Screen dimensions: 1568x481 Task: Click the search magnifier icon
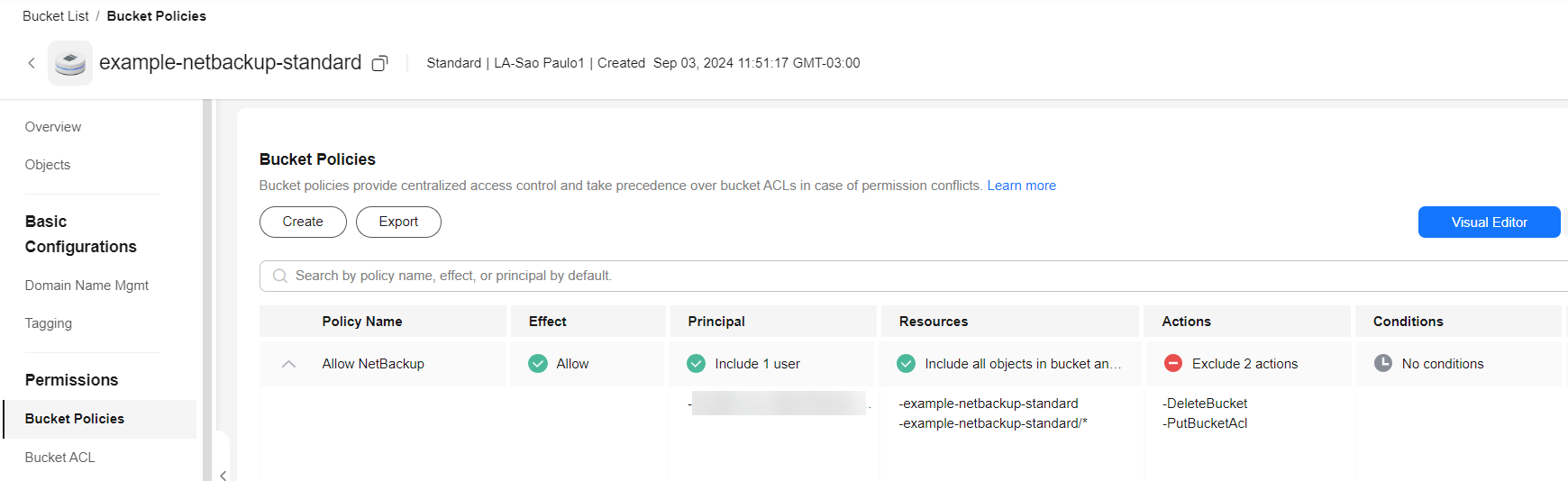coord(280,276)
